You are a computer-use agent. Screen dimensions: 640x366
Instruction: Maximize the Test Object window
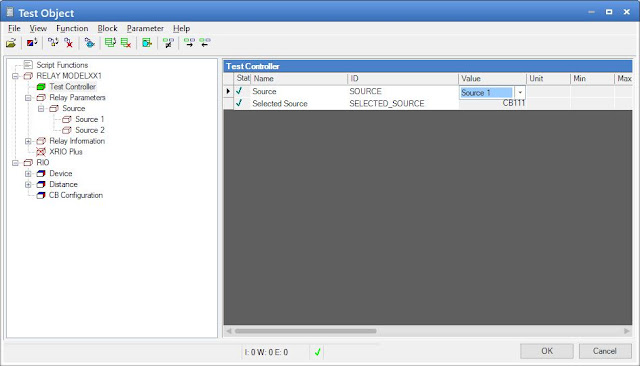click(x=609, y=12)
